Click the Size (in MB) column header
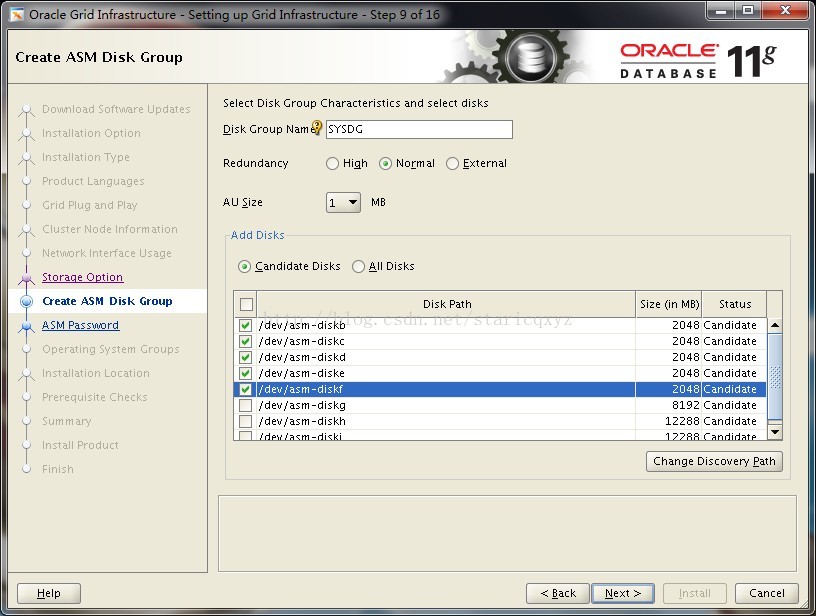The height and width of the screenshot is (616, 816). [669, 304]
